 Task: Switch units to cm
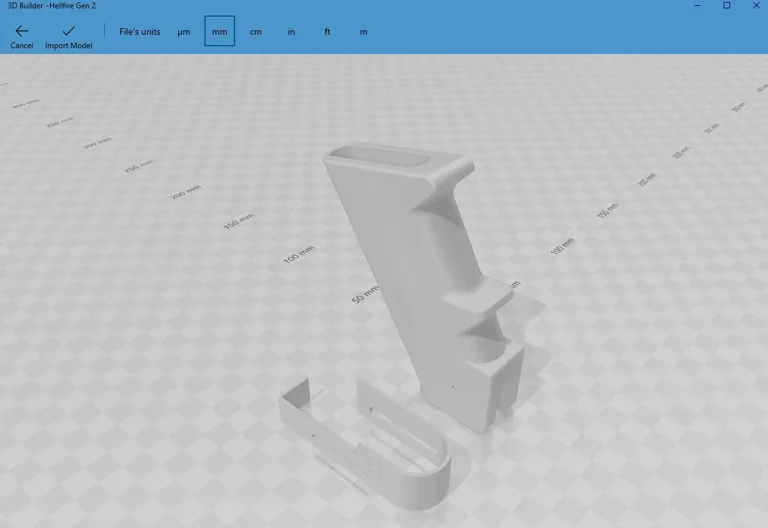point(256,32)
